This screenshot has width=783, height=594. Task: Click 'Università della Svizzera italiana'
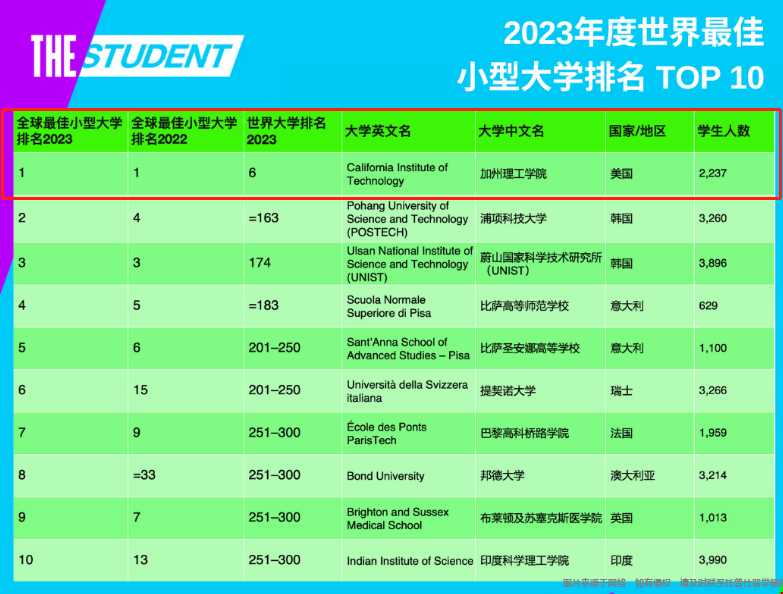407,391
